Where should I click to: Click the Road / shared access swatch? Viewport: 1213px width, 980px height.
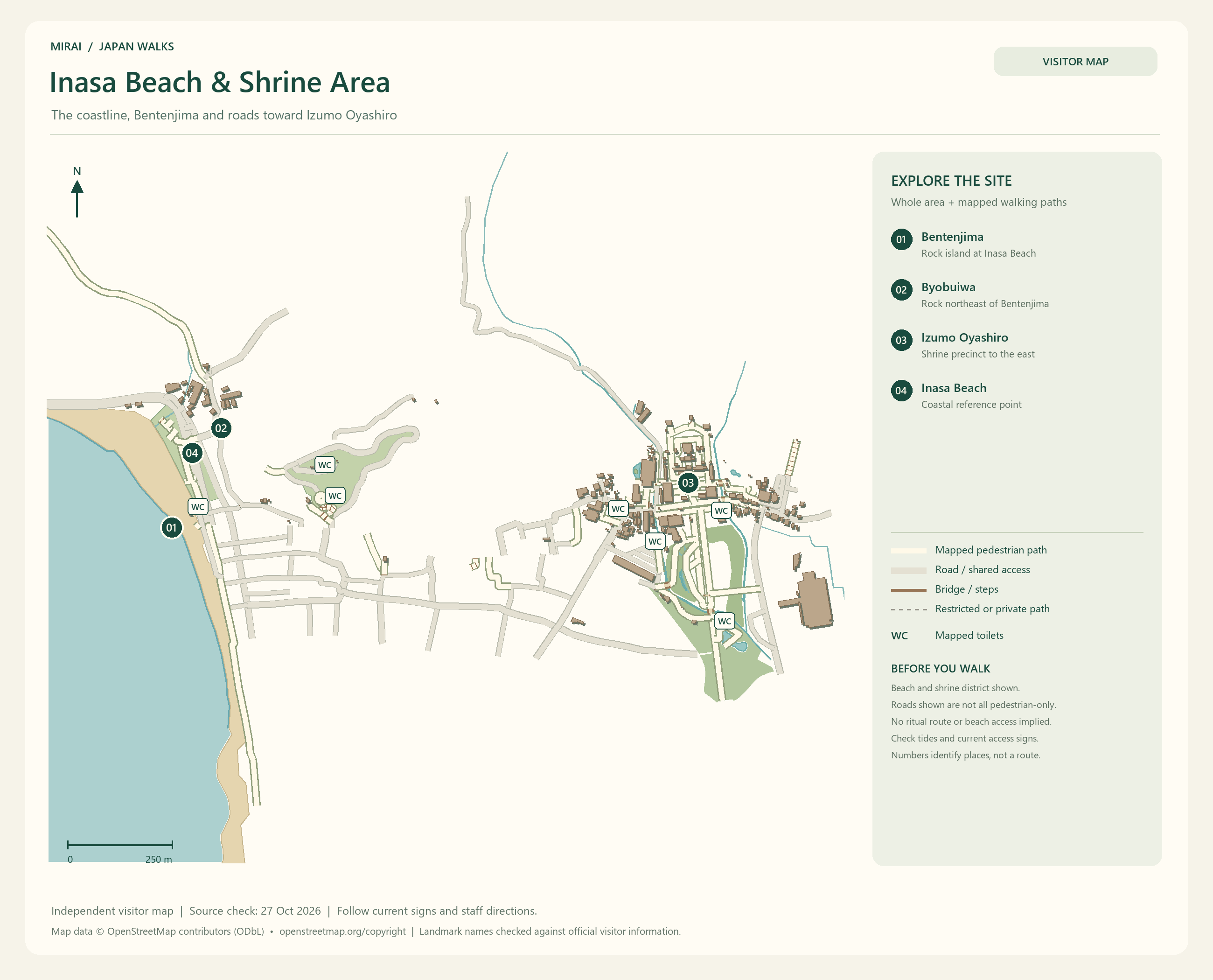coord(908,570)
